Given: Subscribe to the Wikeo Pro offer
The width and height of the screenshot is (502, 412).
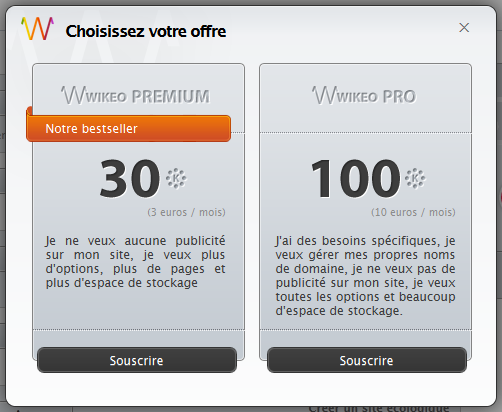Looking at the screenshot, I should pyautogui.click(x=367, y=360).
